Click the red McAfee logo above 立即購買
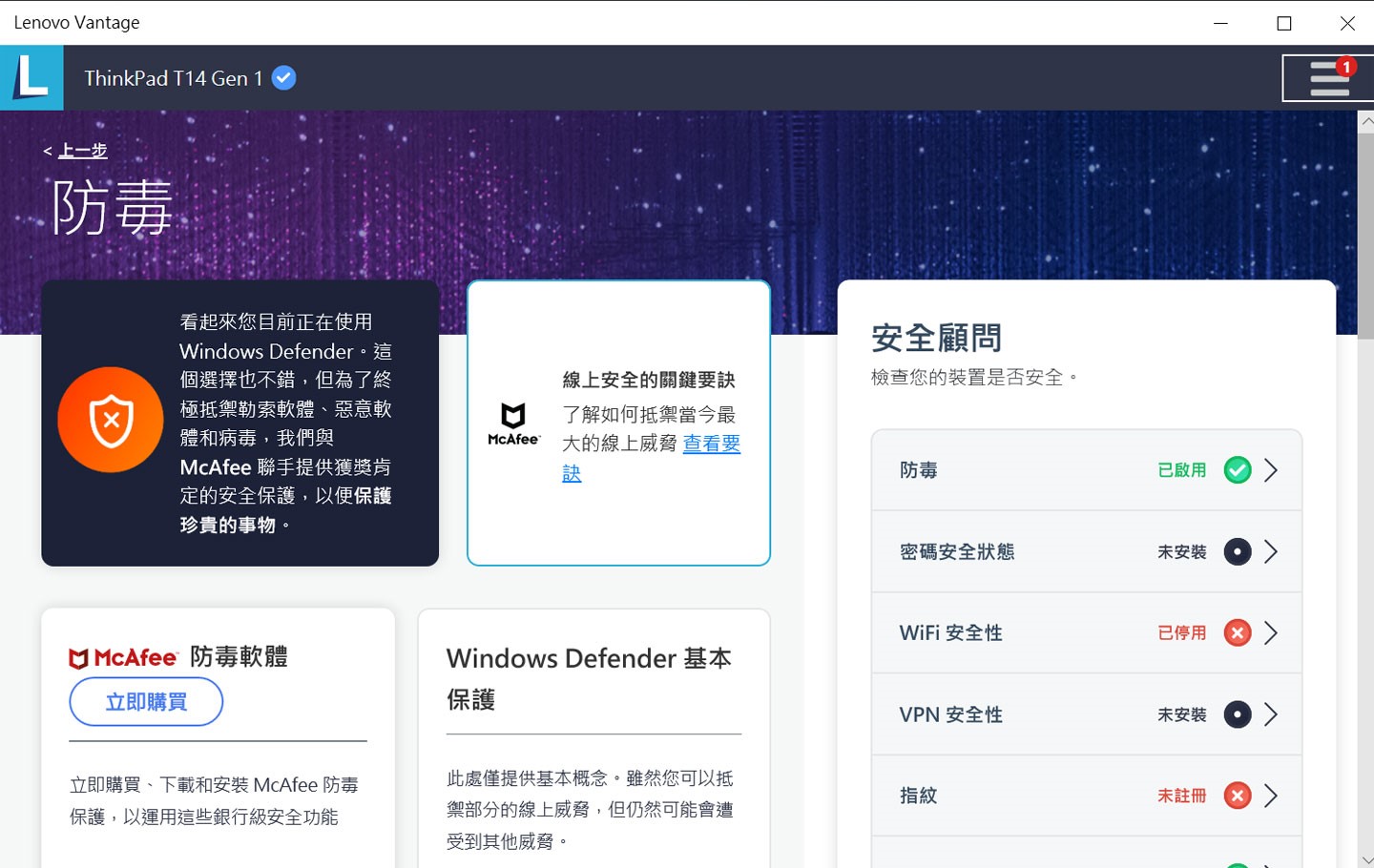Screen dimensions: 1374x868 (x=124, y=657)
